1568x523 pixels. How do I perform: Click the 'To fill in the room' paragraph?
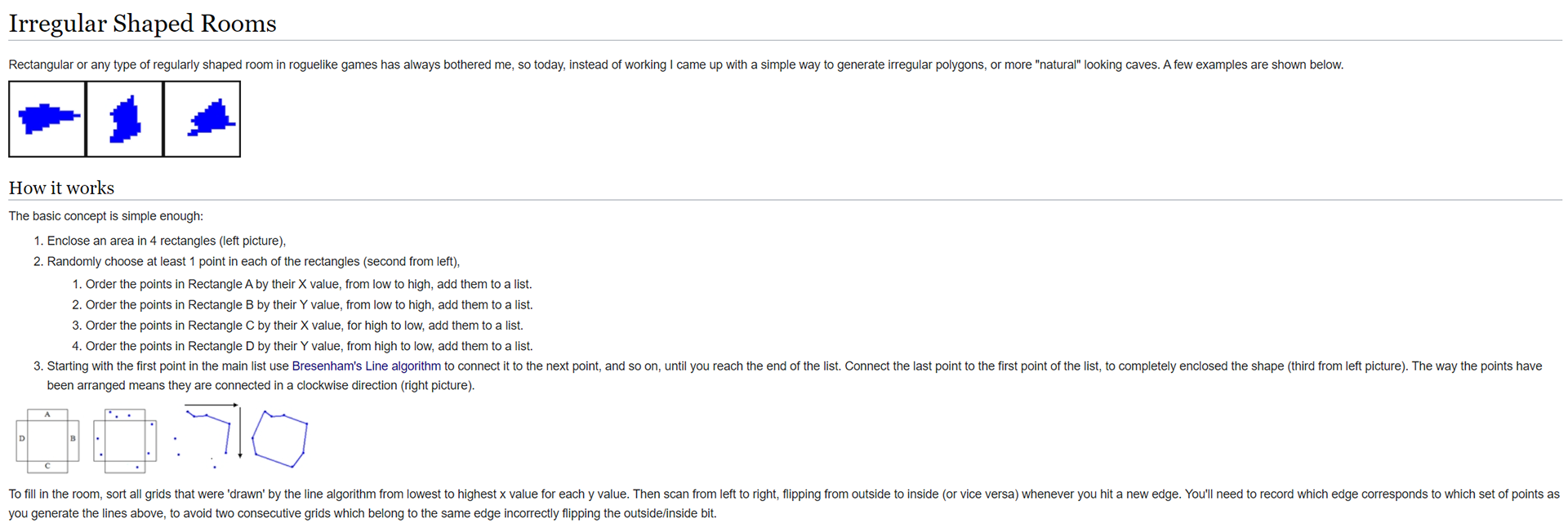[784, 504]
